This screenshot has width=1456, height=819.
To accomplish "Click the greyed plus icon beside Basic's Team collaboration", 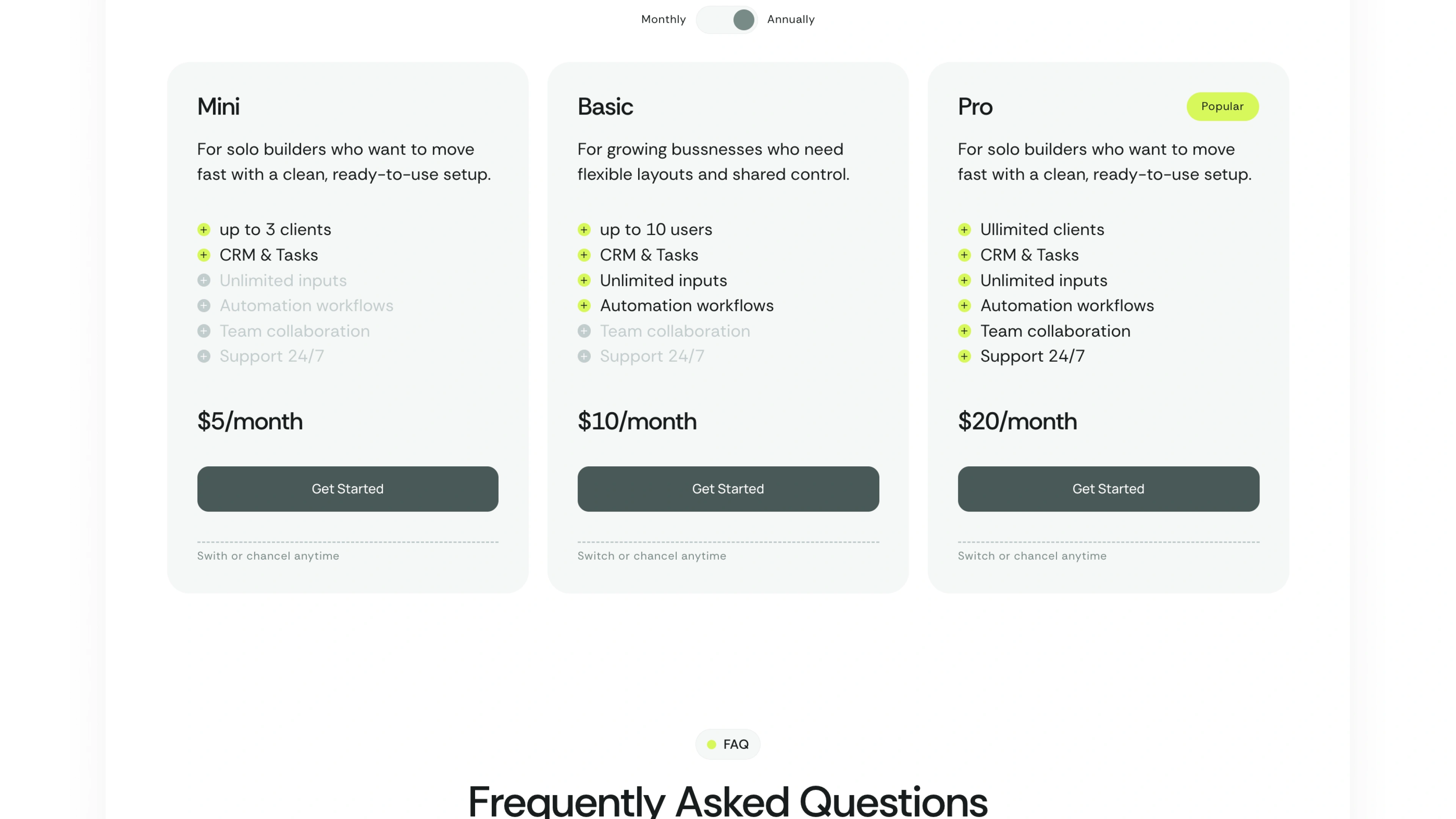I will [x=584, y=331].
